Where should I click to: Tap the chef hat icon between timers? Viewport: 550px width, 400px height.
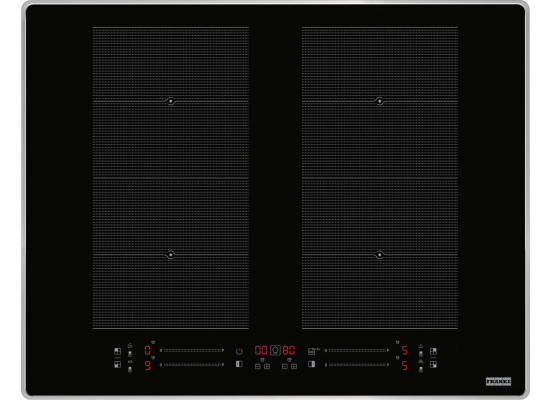[275, 350]
